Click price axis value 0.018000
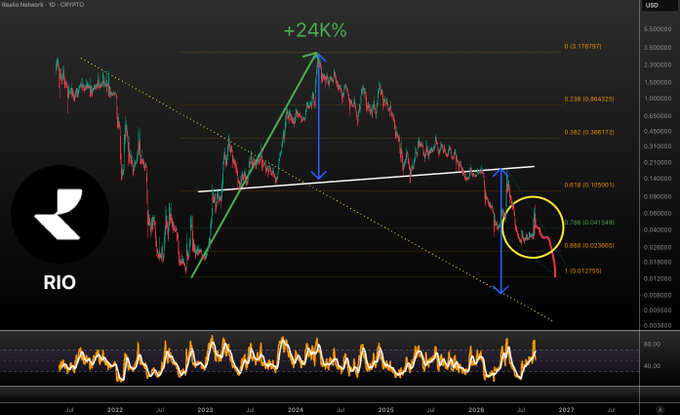Image resolution: width=680 pixels, height=415 pixels. point(657,262)
